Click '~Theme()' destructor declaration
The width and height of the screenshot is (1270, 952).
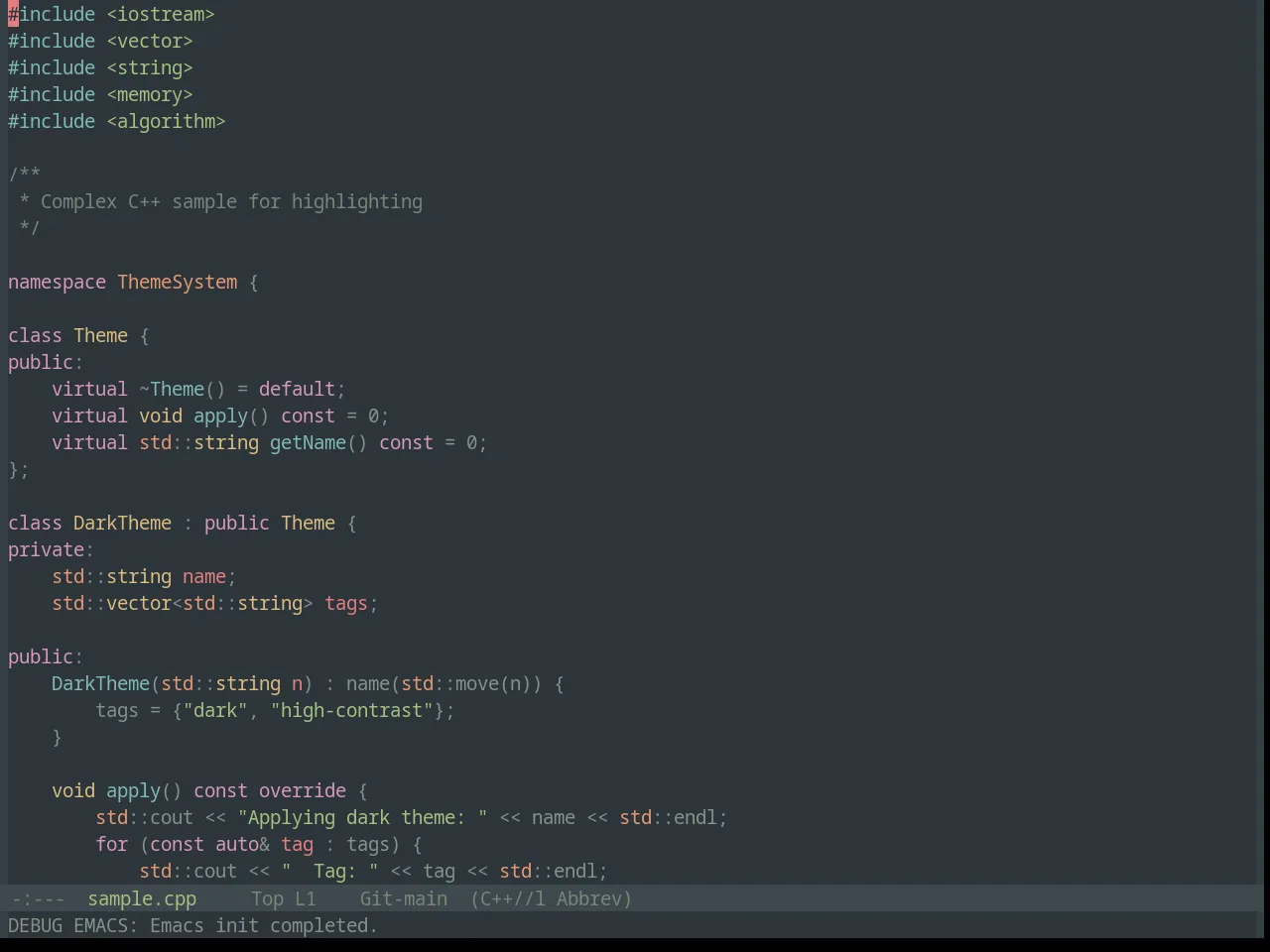[183, 390]
